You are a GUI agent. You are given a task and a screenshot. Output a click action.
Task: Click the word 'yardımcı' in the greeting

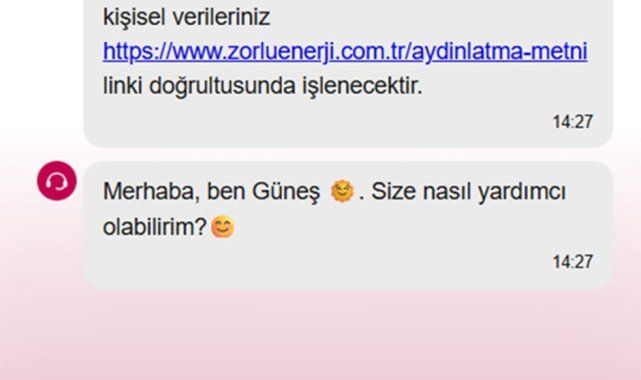pos(522,191)
